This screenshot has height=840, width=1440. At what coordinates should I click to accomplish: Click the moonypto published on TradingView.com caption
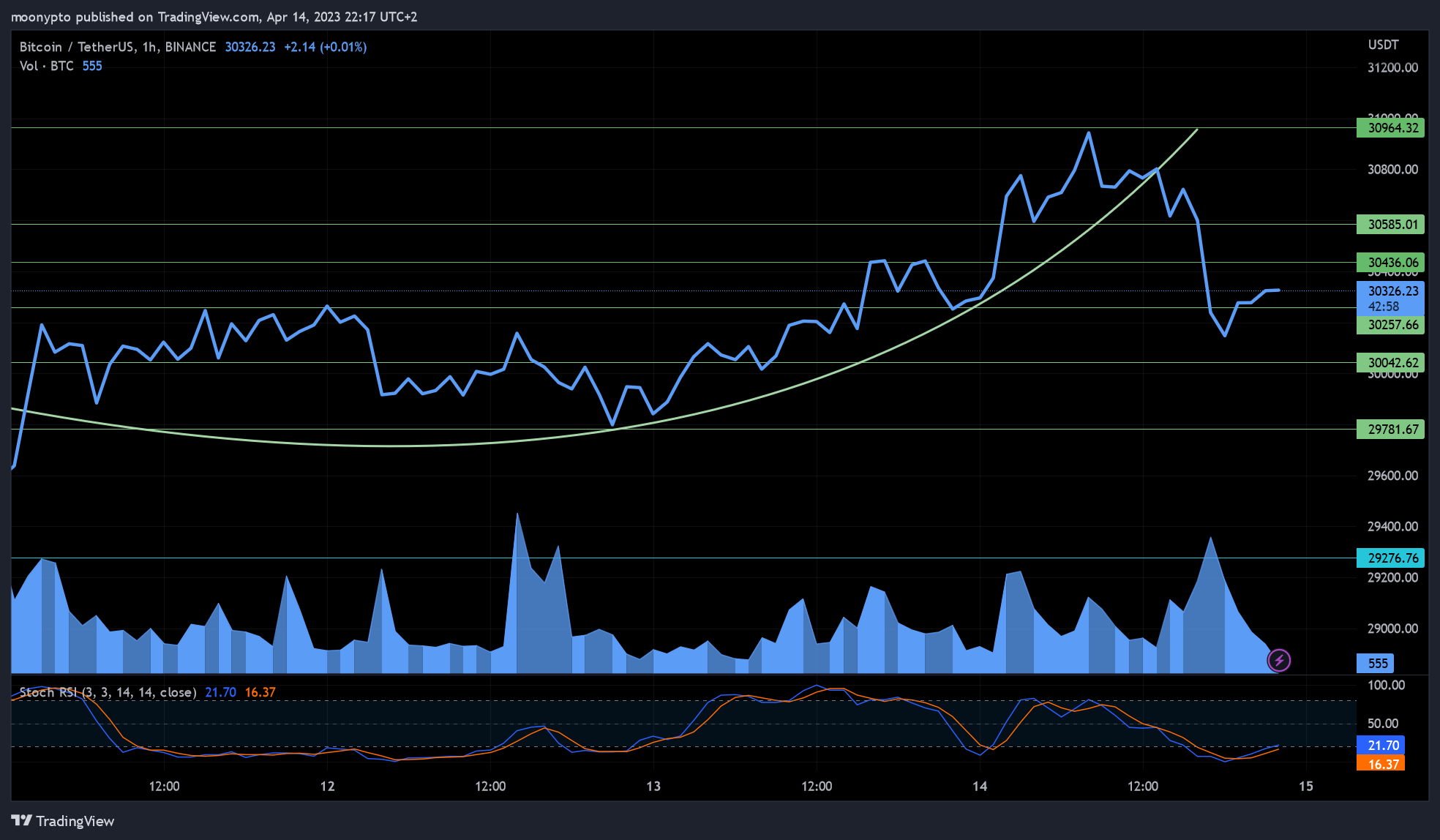tap(214, 17)
